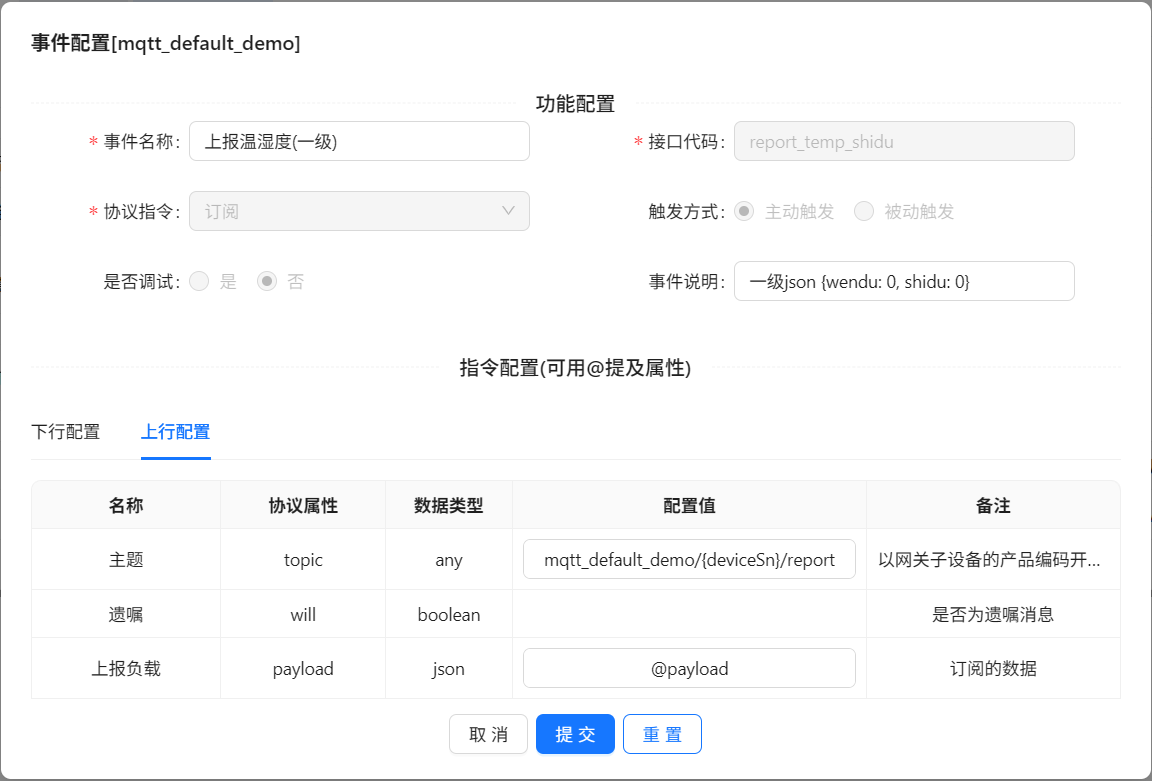Select the 主动触发 radio option
The image size is (1152, 781).
click(744, 212)
